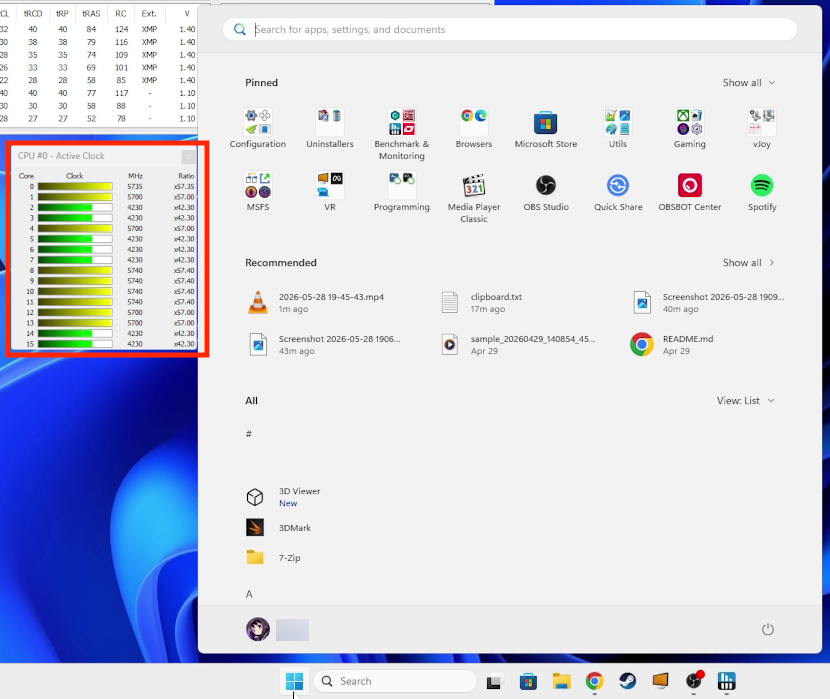Expand the 7-Zip folder entry

(274, 558)
